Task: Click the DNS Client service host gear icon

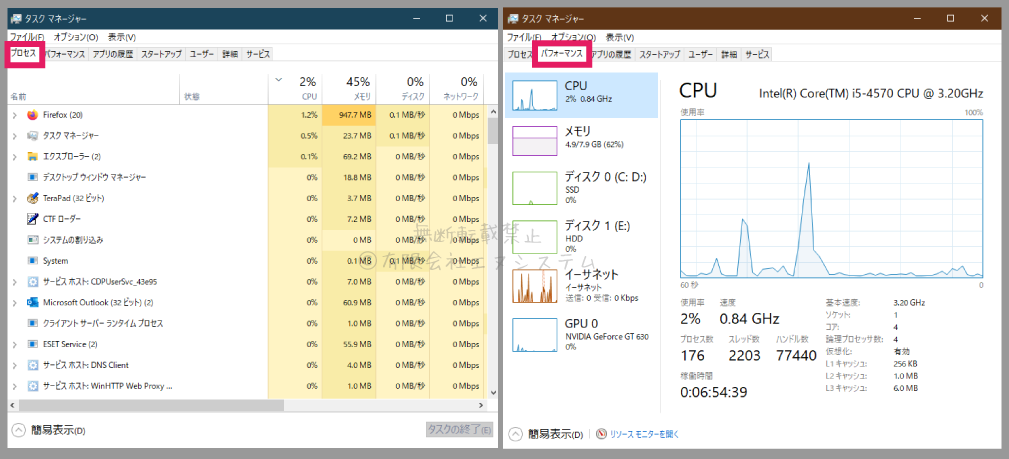Action: pos(33,365)
